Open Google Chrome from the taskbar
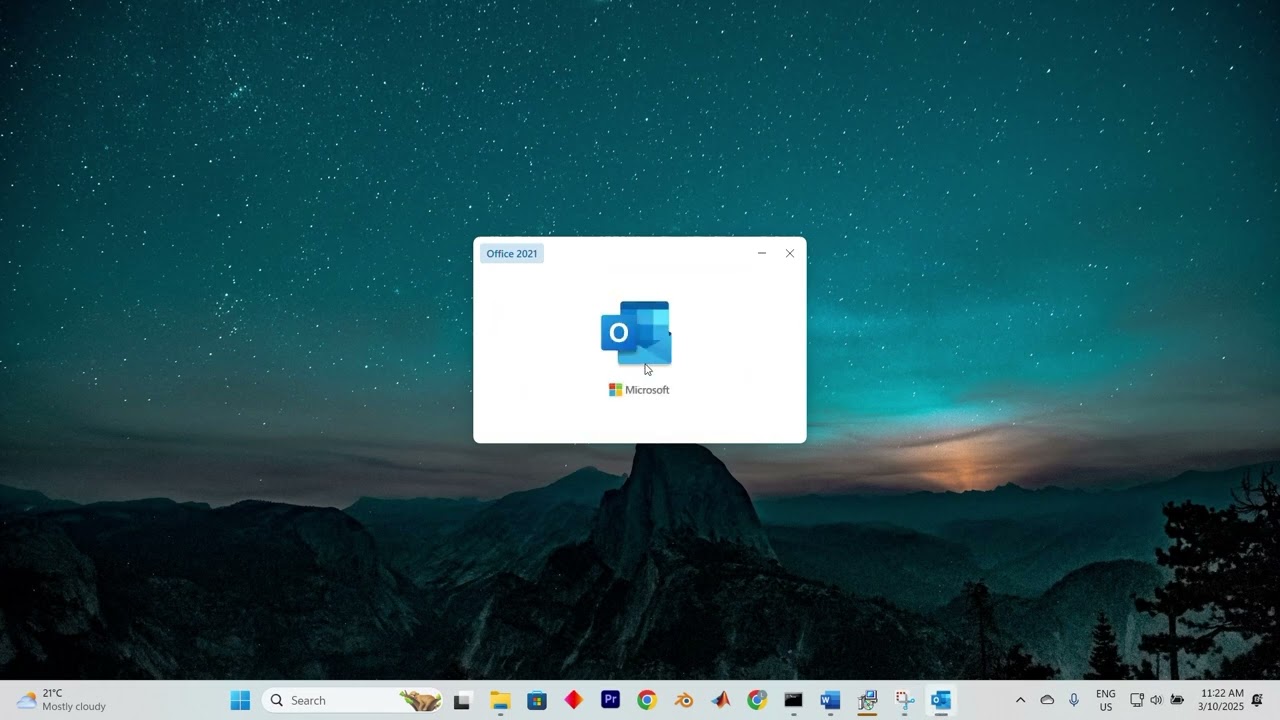The image size is (1280, 720). pyautogui.click(x=647, y=700)
